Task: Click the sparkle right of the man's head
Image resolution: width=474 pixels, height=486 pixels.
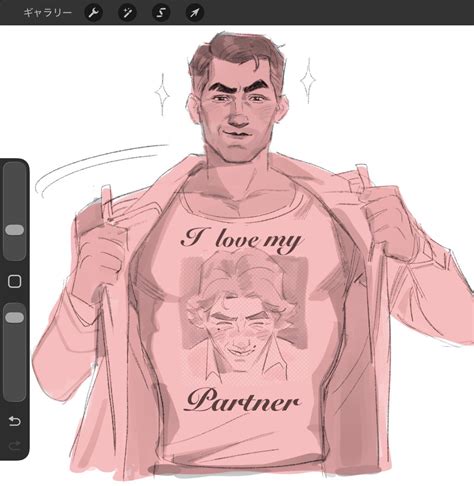Action: click(308, 80)
